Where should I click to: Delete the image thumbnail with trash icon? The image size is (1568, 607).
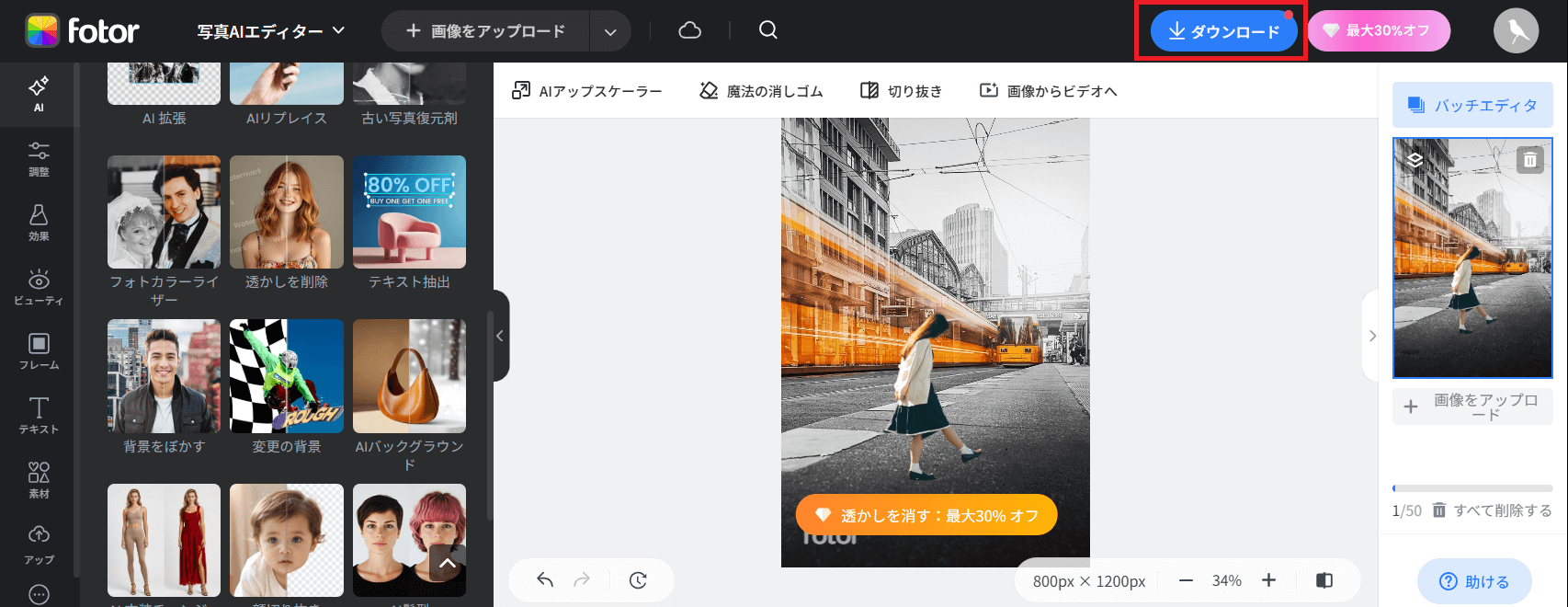(x=1529, y=160)
